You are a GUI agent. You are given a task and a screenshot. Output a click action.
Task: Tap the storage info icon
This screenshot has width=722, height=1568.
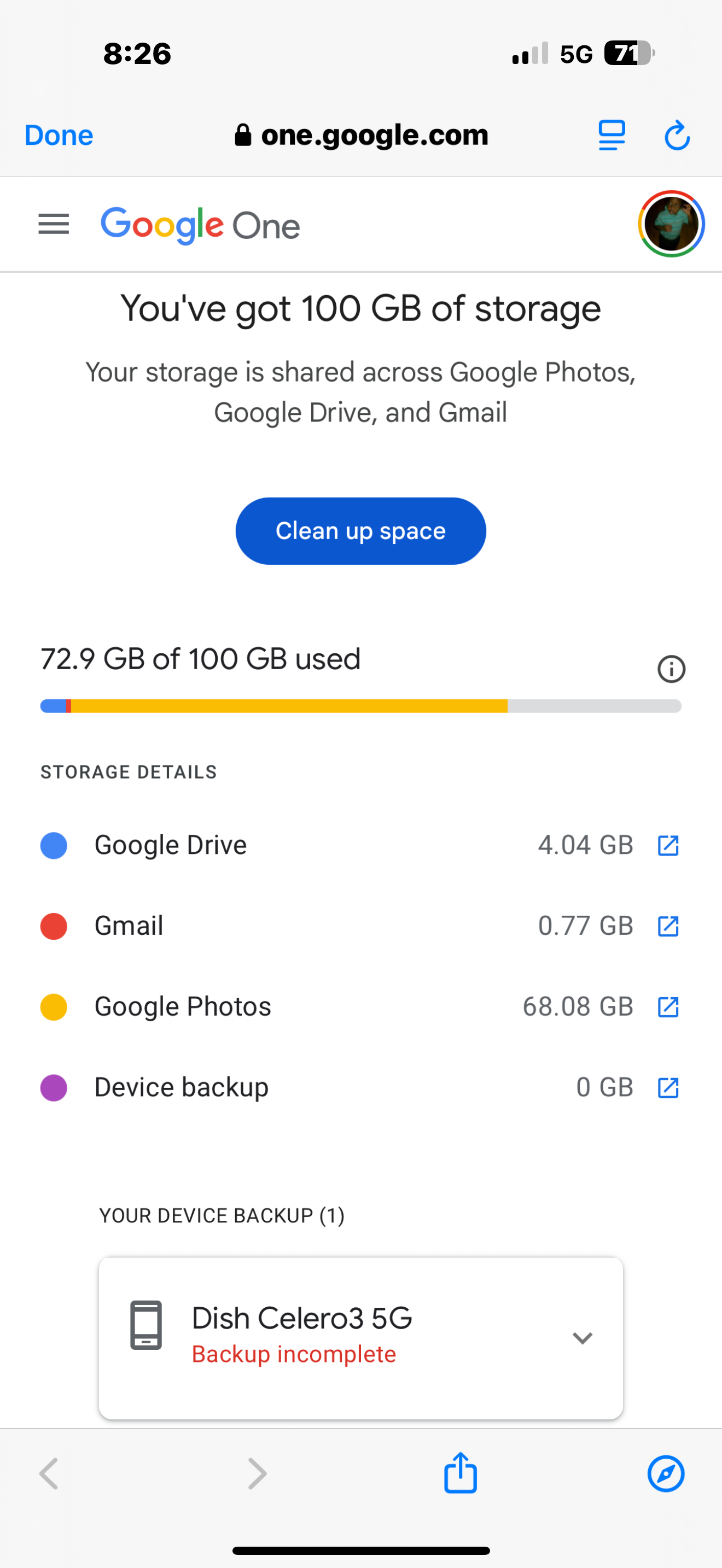(671, 669)
